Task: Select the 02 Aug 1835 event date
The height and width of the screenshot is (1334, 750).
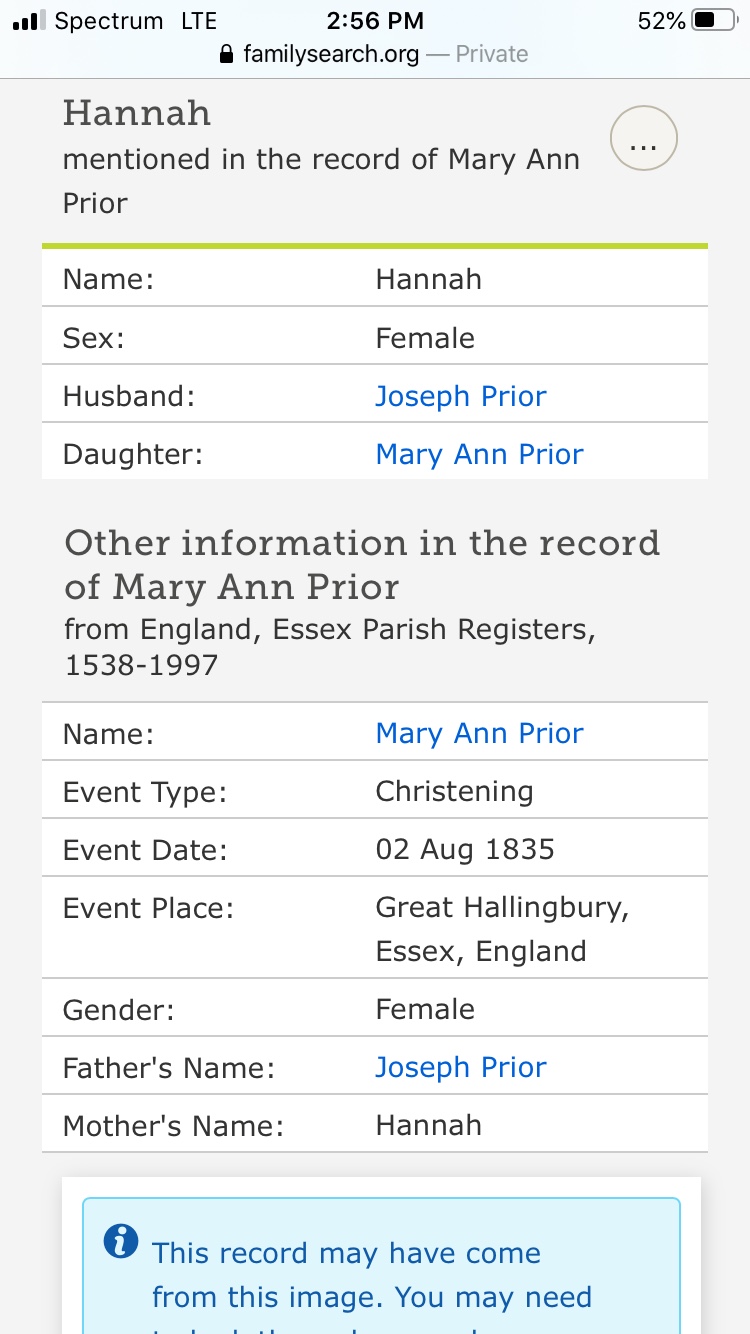Action: pos(464,849)
